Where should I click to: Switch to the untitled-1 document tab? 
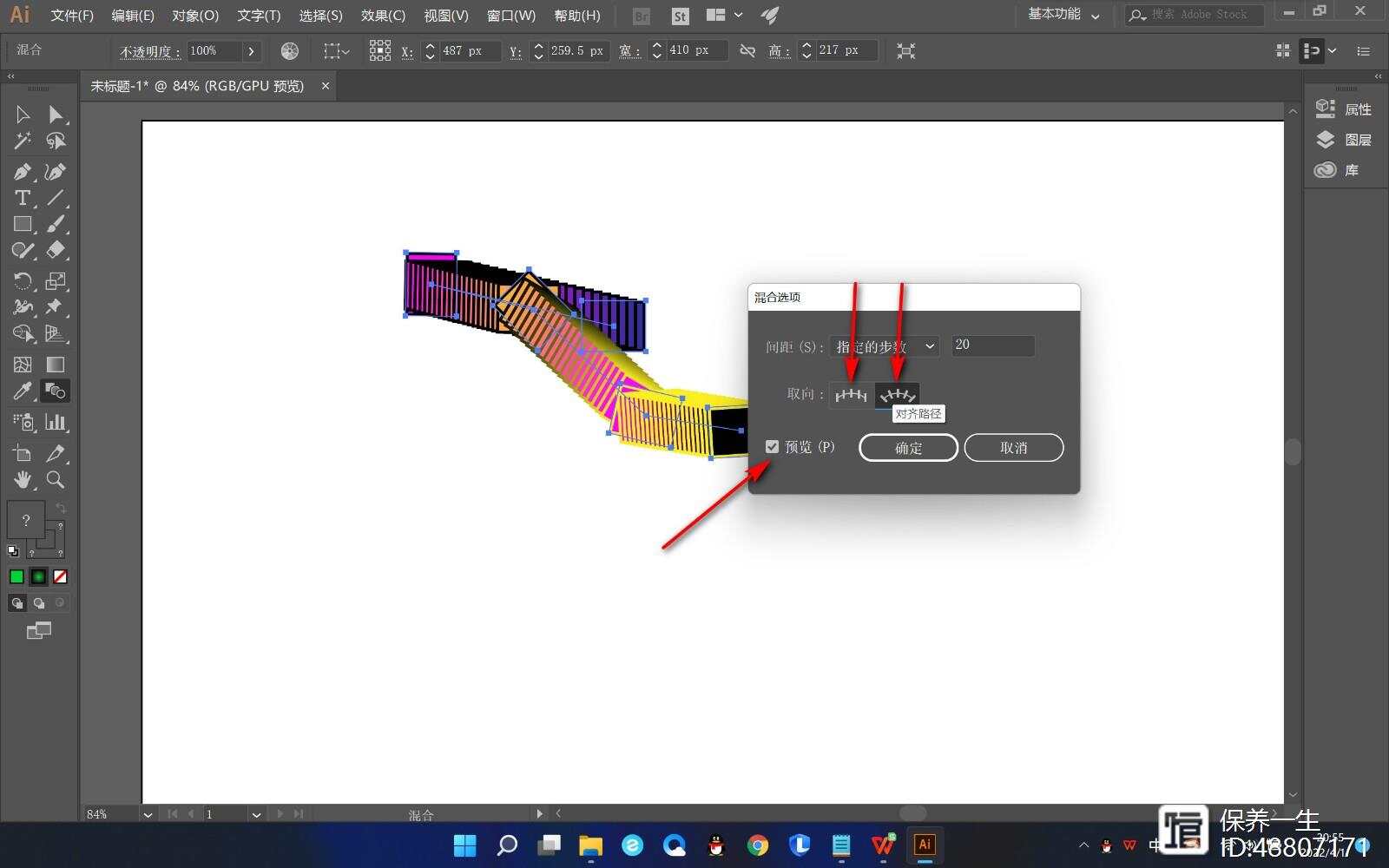198,86
